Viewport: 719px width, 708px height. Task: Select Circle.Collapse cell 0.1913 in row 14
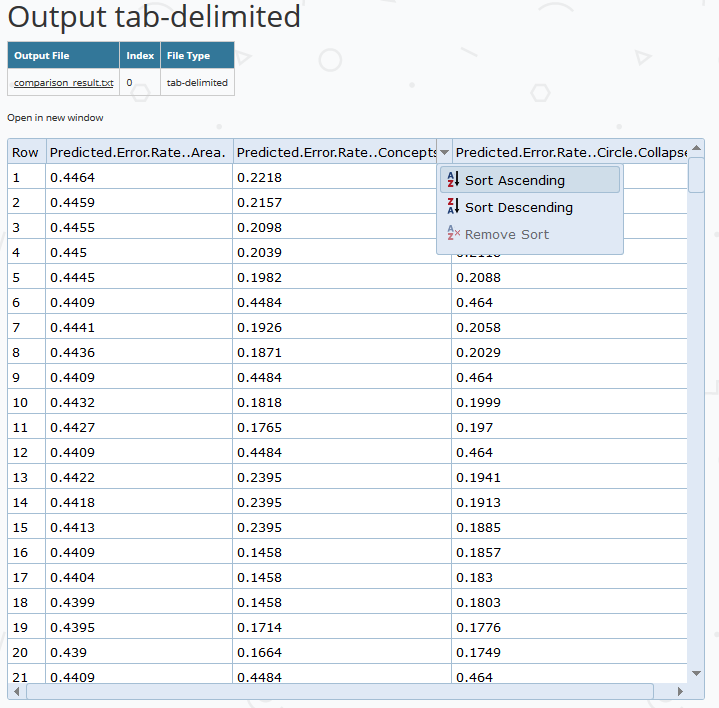pyautogui.click(x=570, y=502)
